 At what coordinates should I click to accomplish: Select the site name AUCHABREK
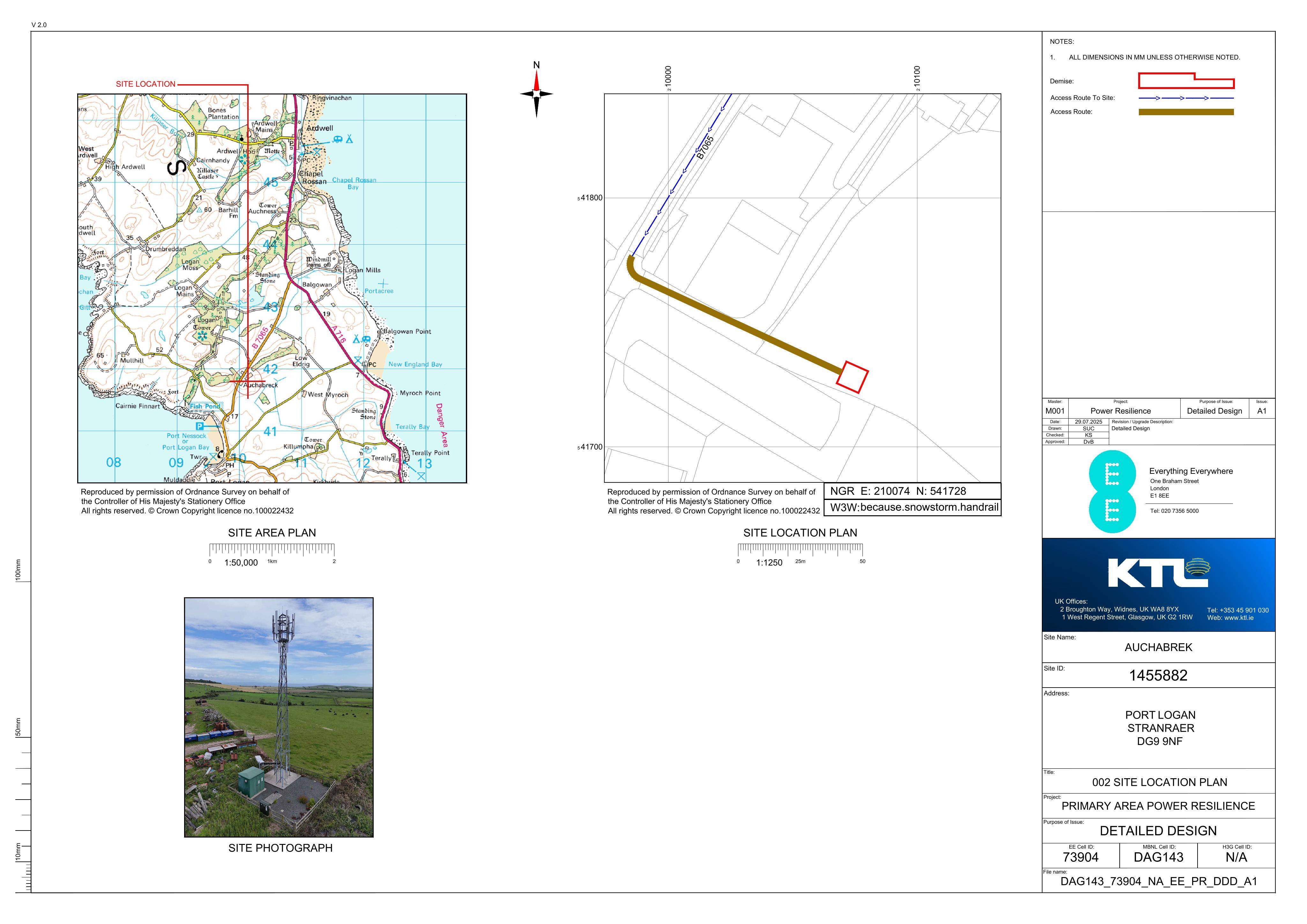pyautogui.click(x=1158, y=647)
